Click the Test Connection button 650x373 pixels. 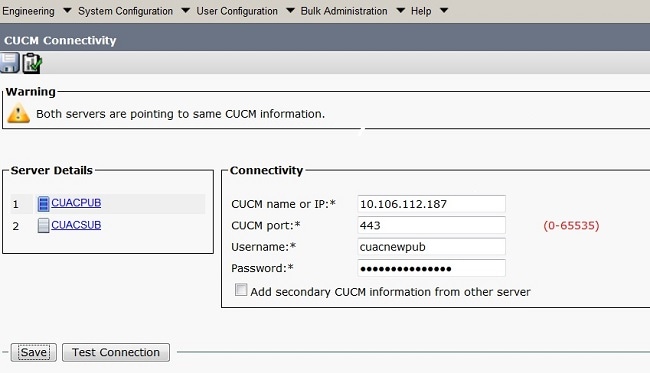point(116,352)
